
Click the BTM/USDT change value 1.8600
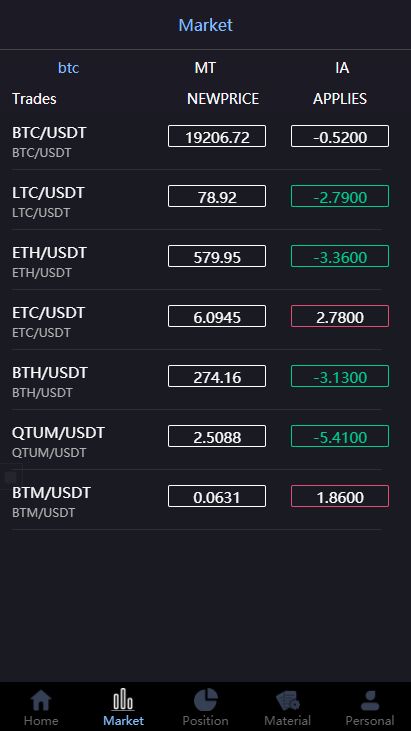click(340, 496)
